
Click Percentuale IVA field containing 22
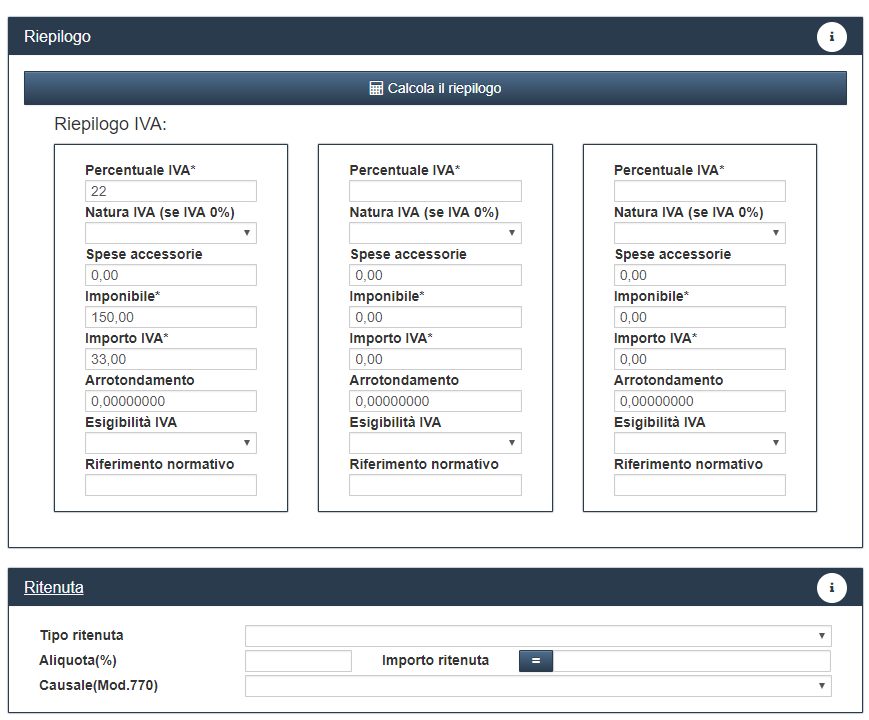pyautogui.click(x=171, y=191)
